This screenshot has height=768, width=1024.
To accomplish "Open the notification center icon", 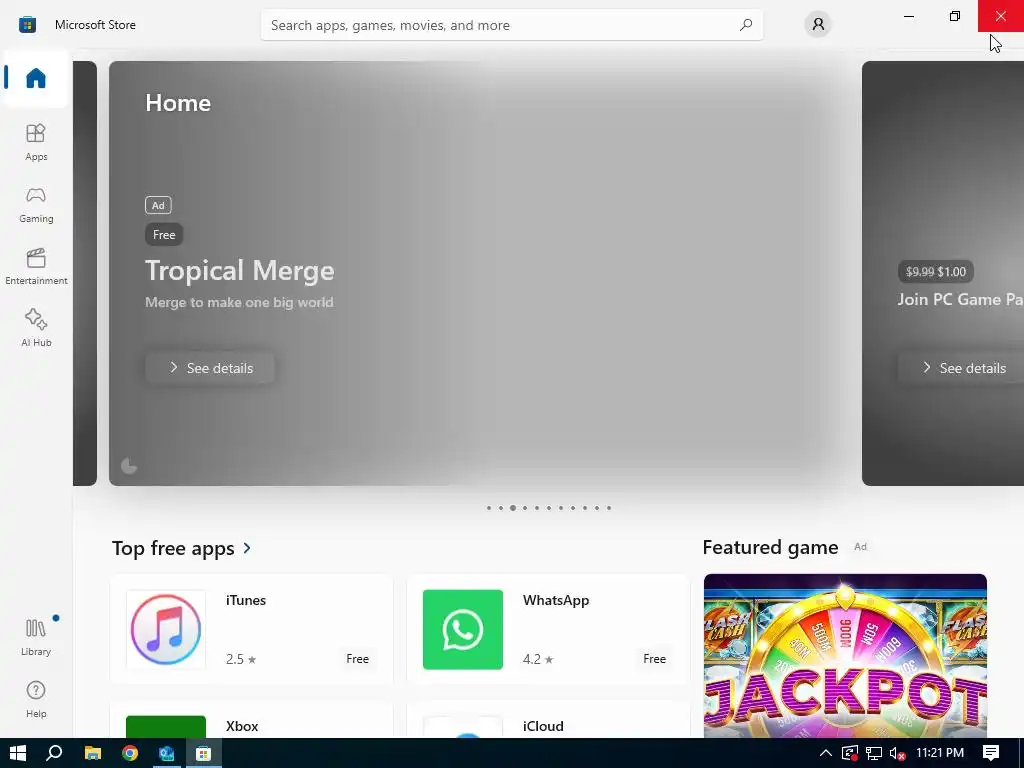I will click(991, 753).
